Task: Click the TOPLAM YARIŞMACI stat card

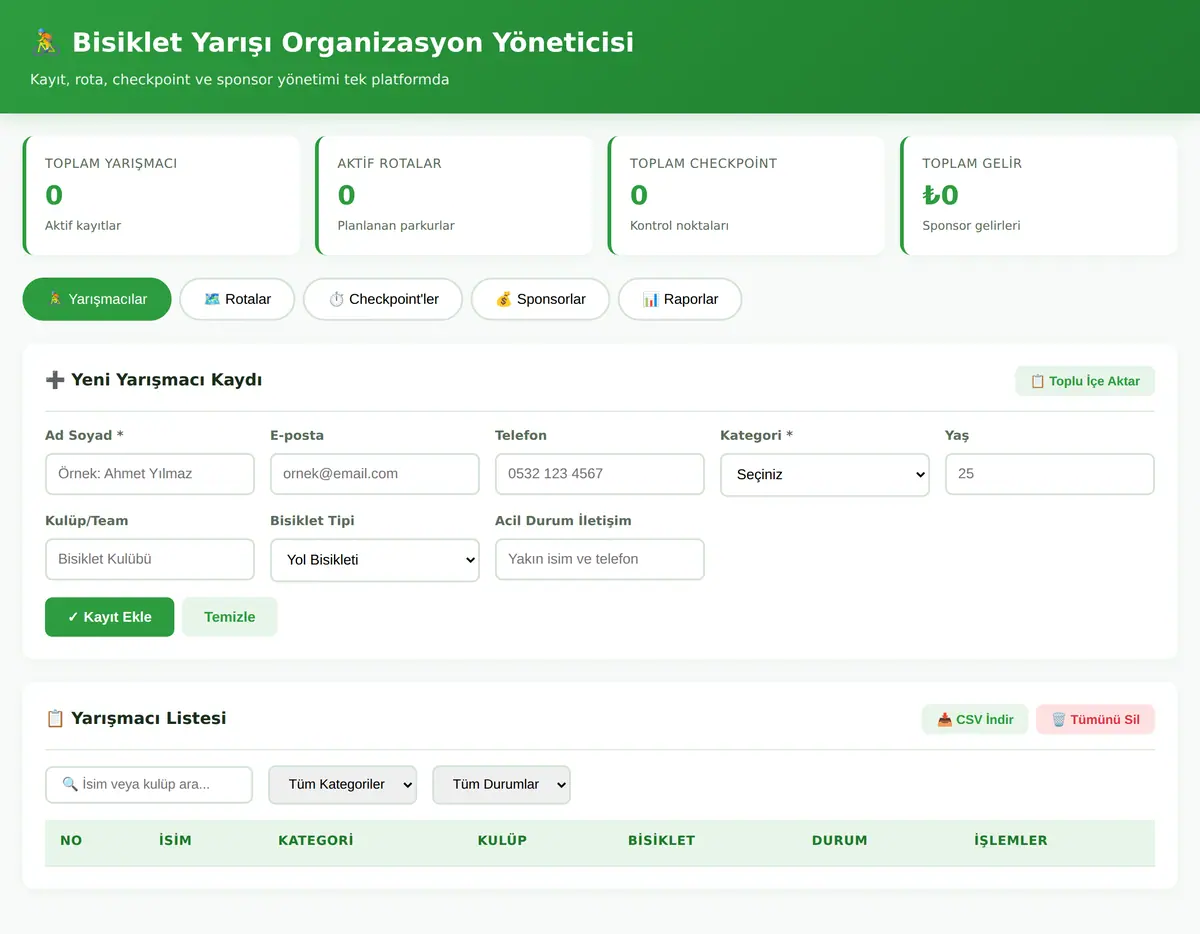Action: [161, 195]
